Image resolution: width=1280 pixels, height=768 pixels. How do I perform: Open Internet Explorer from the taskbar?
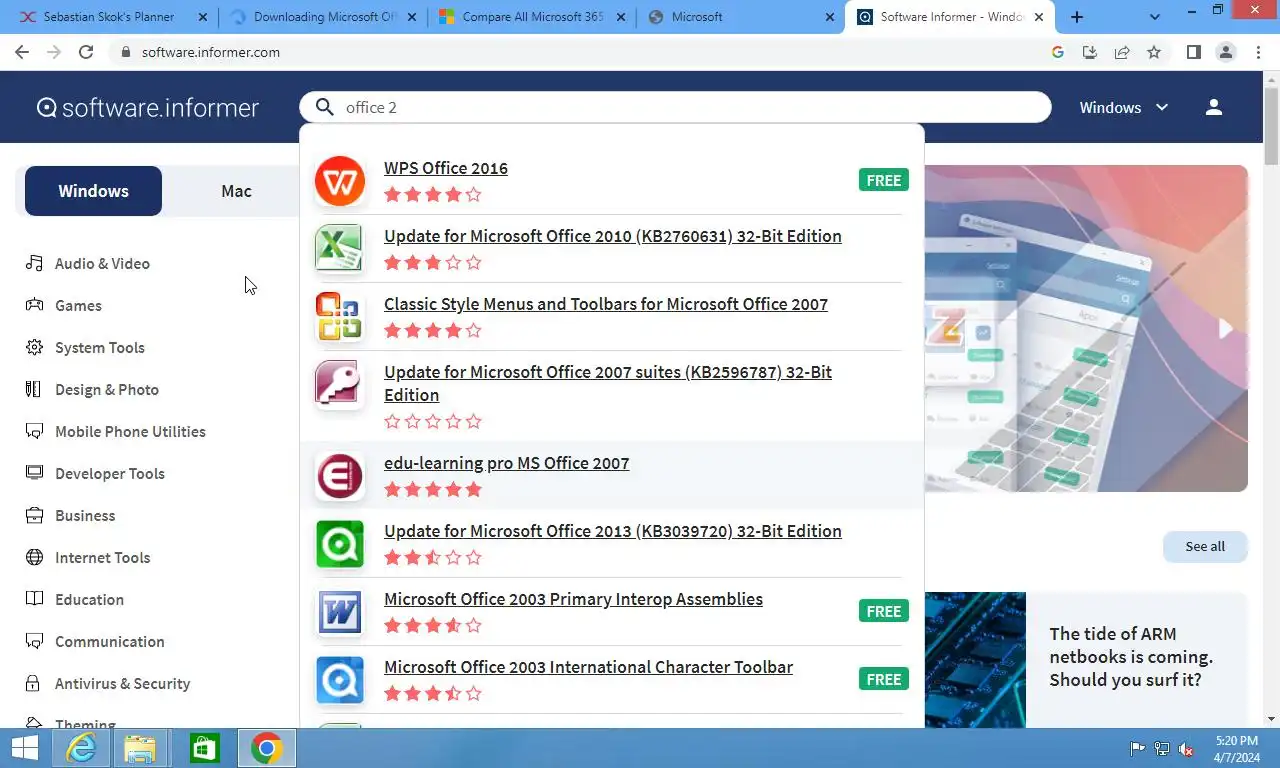pos(81,748)
